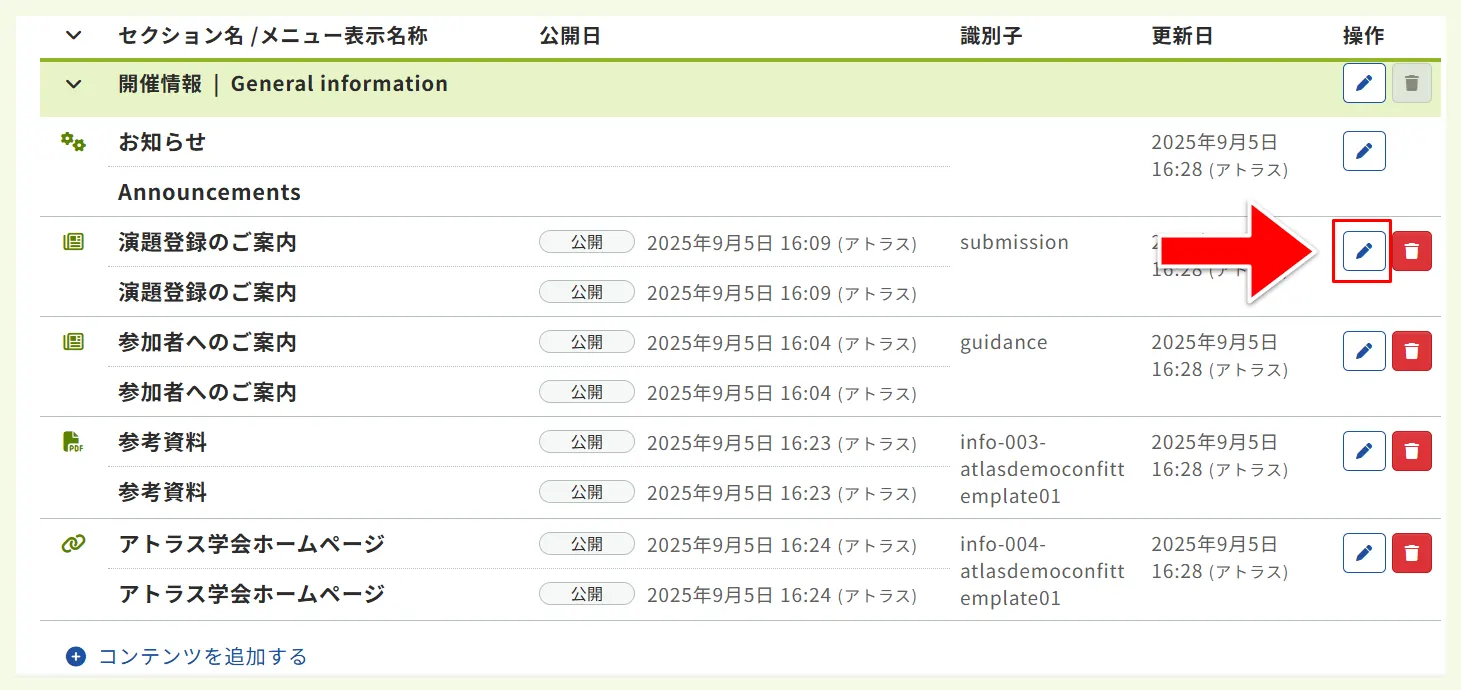This screenshot has height=690, width=1461.
Task: Click the plus icon next to コンテンツを追加する
Action: 76,656
